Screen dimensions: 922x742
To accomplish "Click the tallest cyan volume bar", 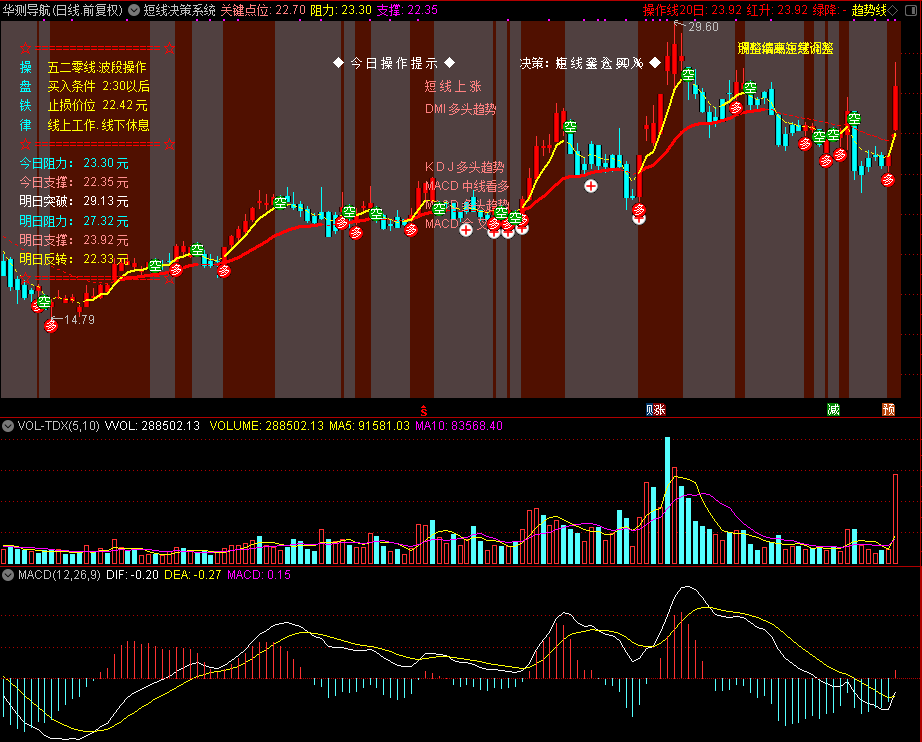I will pos(667,500).
